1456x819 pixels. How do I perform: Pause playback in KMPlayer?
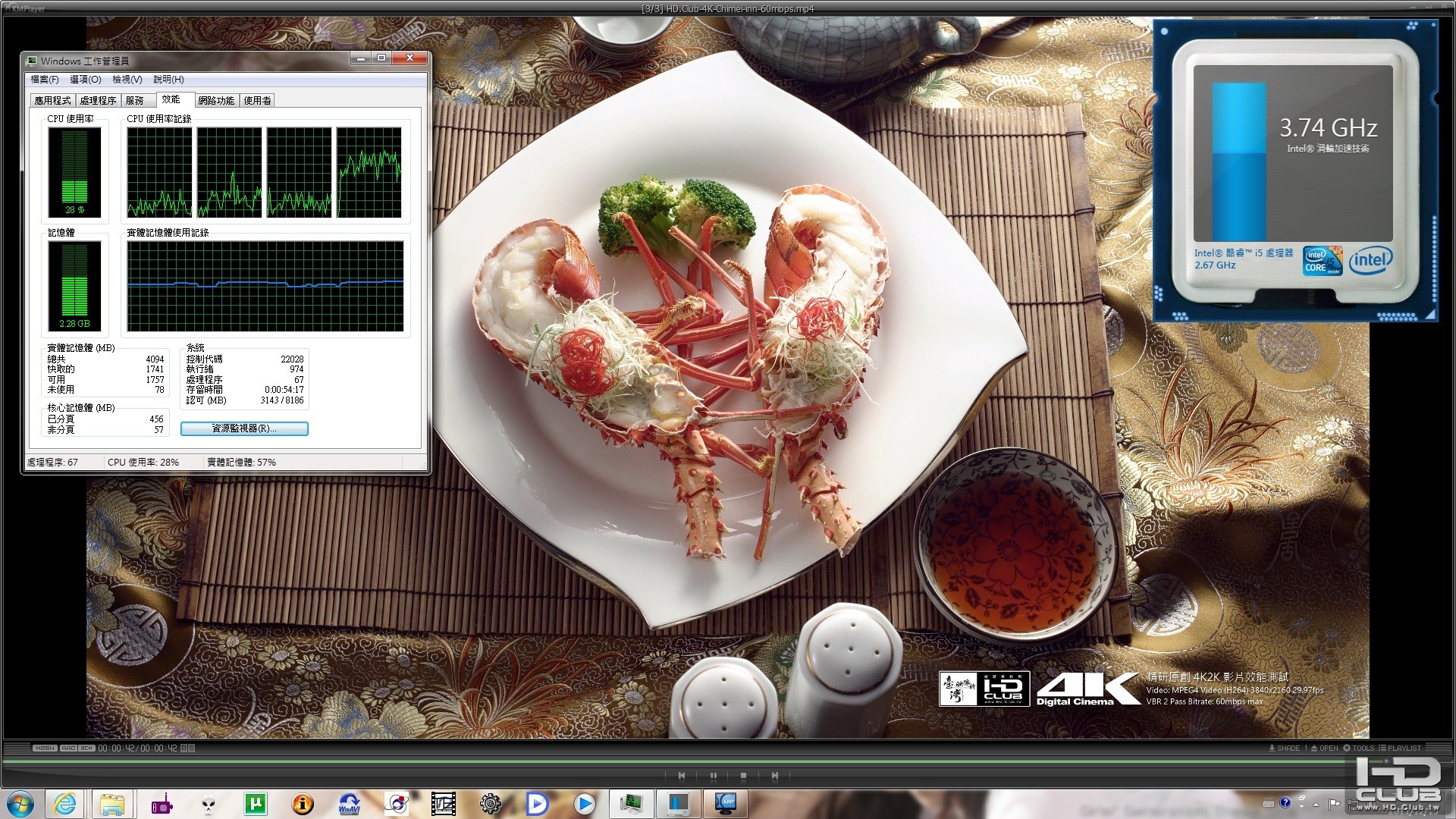click(x=713, y=776)
